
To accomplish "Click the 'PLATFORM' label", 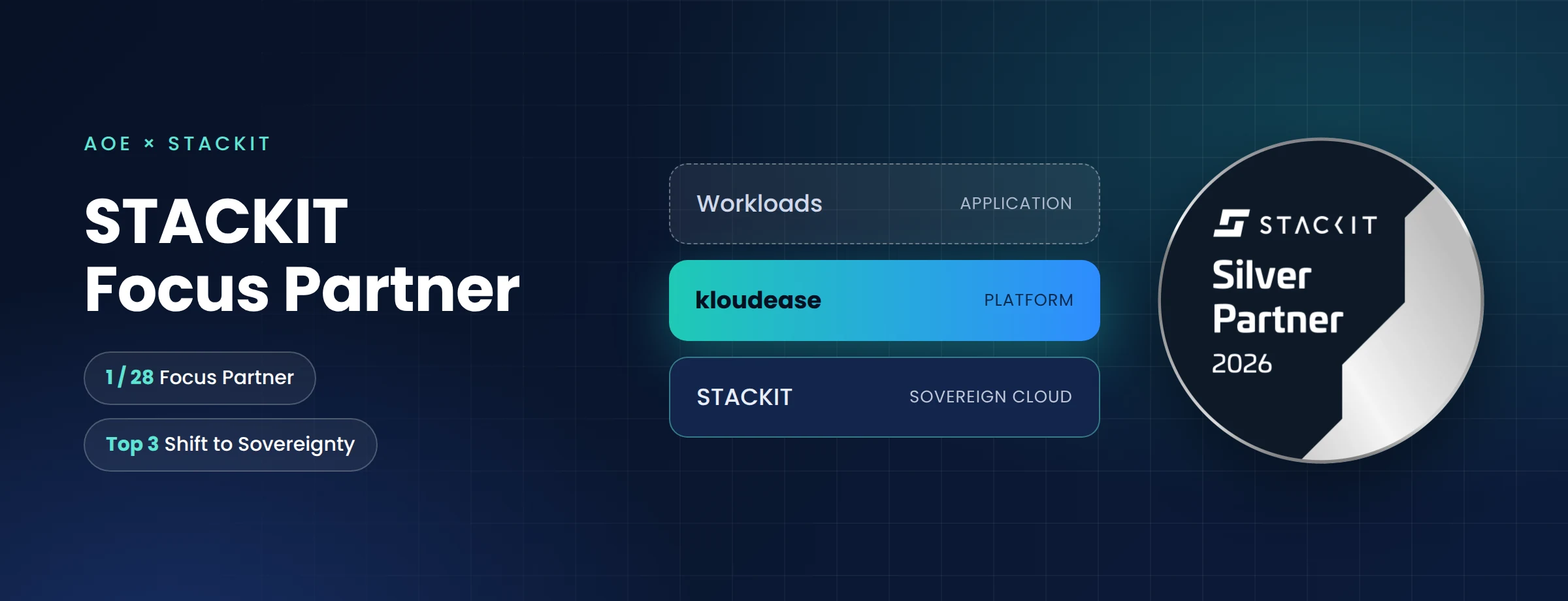I will coord(1028,300).
